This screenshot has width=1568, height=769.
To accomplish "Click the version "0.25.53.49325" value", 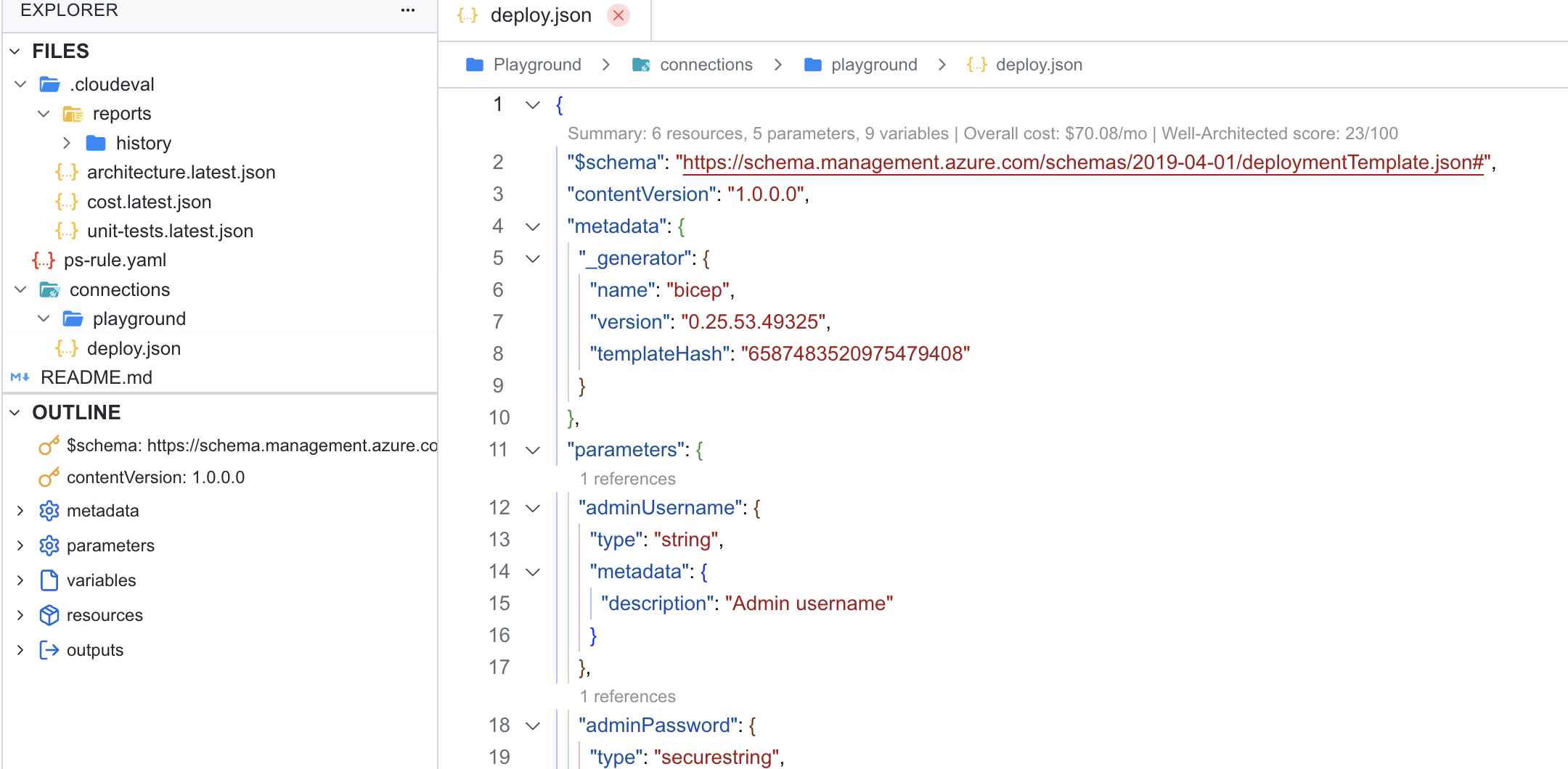I will click(x=753, y=322).
